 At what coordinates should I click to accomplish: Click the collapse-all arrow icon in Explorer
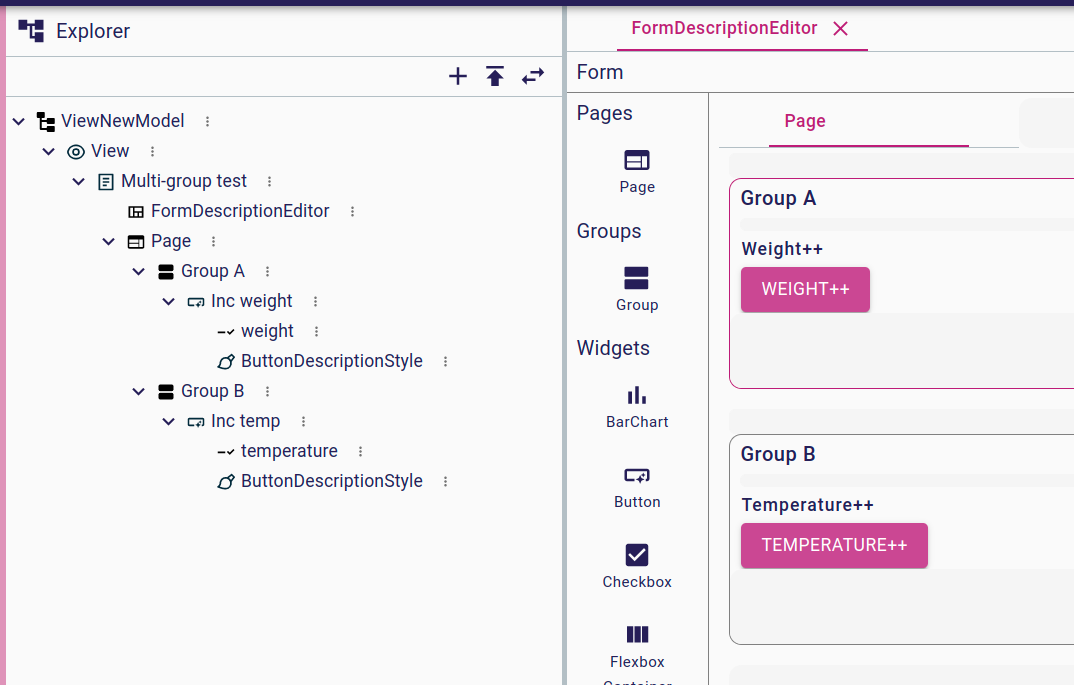tap(495, 76)
